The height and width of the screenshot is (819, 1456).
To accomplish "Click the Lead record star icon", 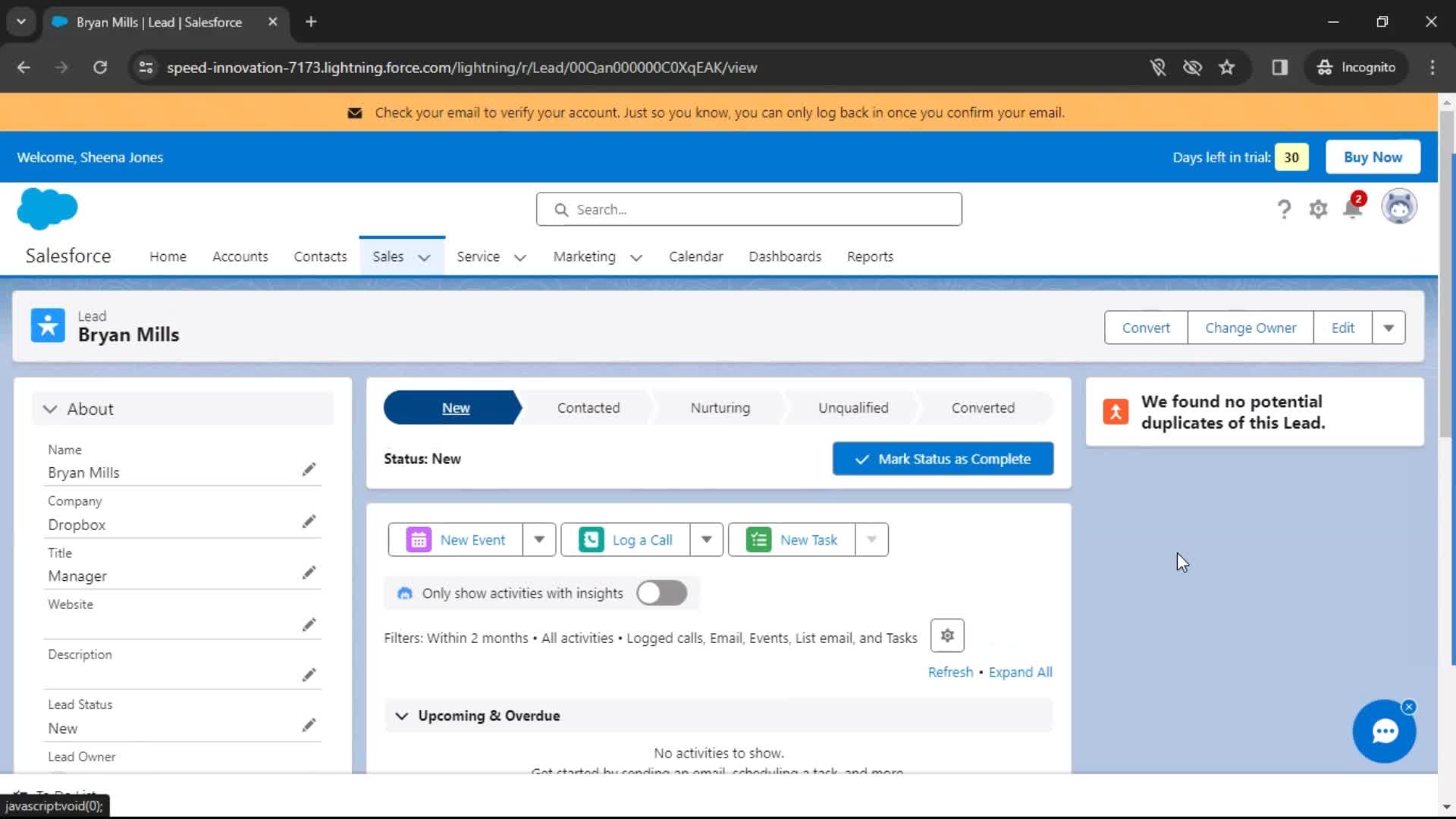I will click(x=48, y=326).
